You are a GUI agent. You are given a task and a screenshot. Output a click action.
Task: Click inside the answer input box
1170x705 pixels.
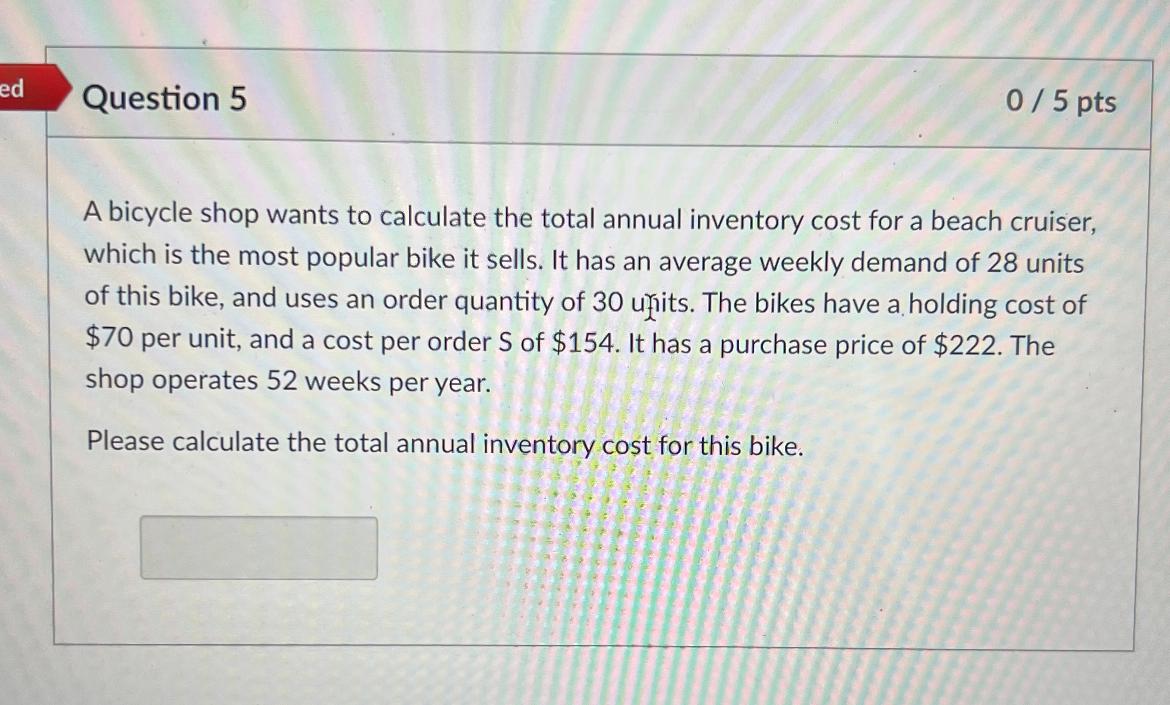coord(258,547)
